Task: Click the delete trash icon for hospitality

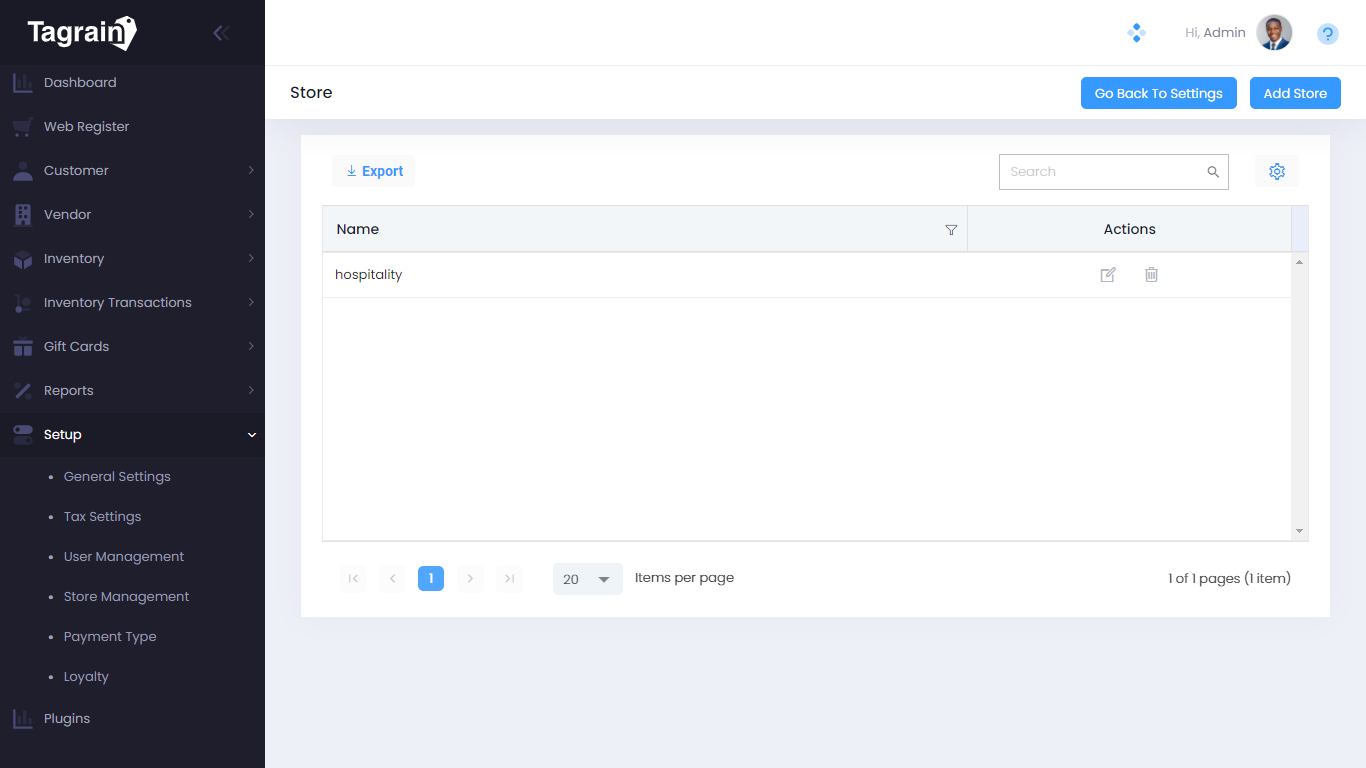Action: pos(1151,275)
